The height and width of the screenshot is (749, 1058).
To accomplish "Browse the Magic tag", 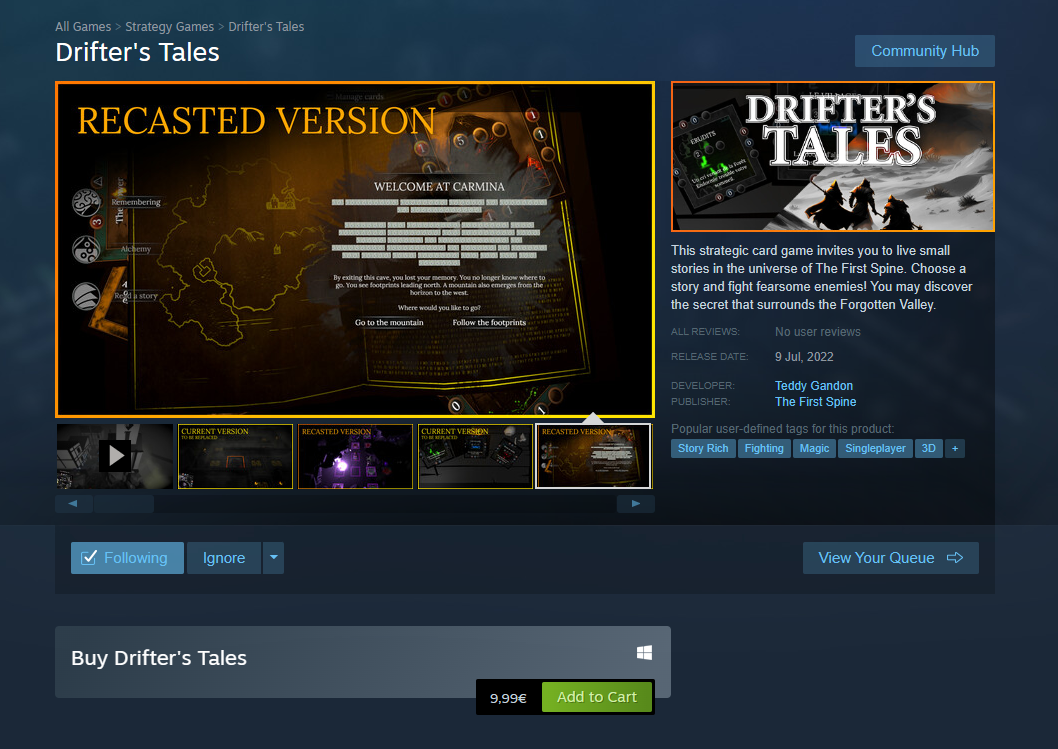I will point(814,448).
